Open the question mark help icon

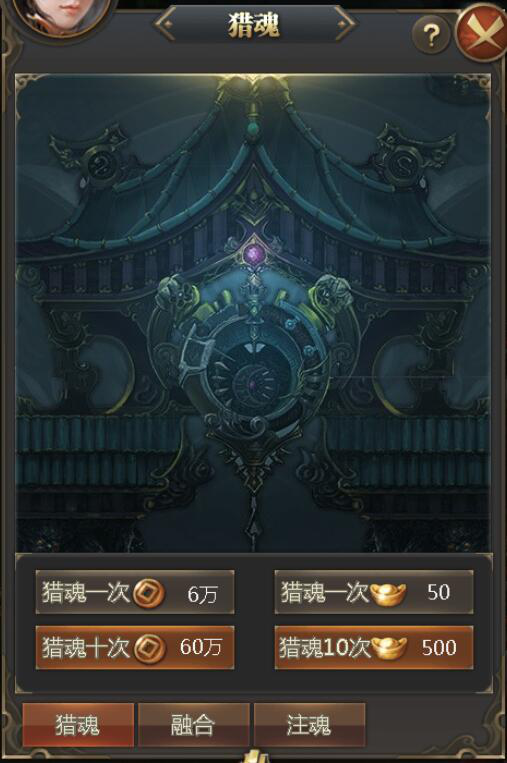click(431, 35)
